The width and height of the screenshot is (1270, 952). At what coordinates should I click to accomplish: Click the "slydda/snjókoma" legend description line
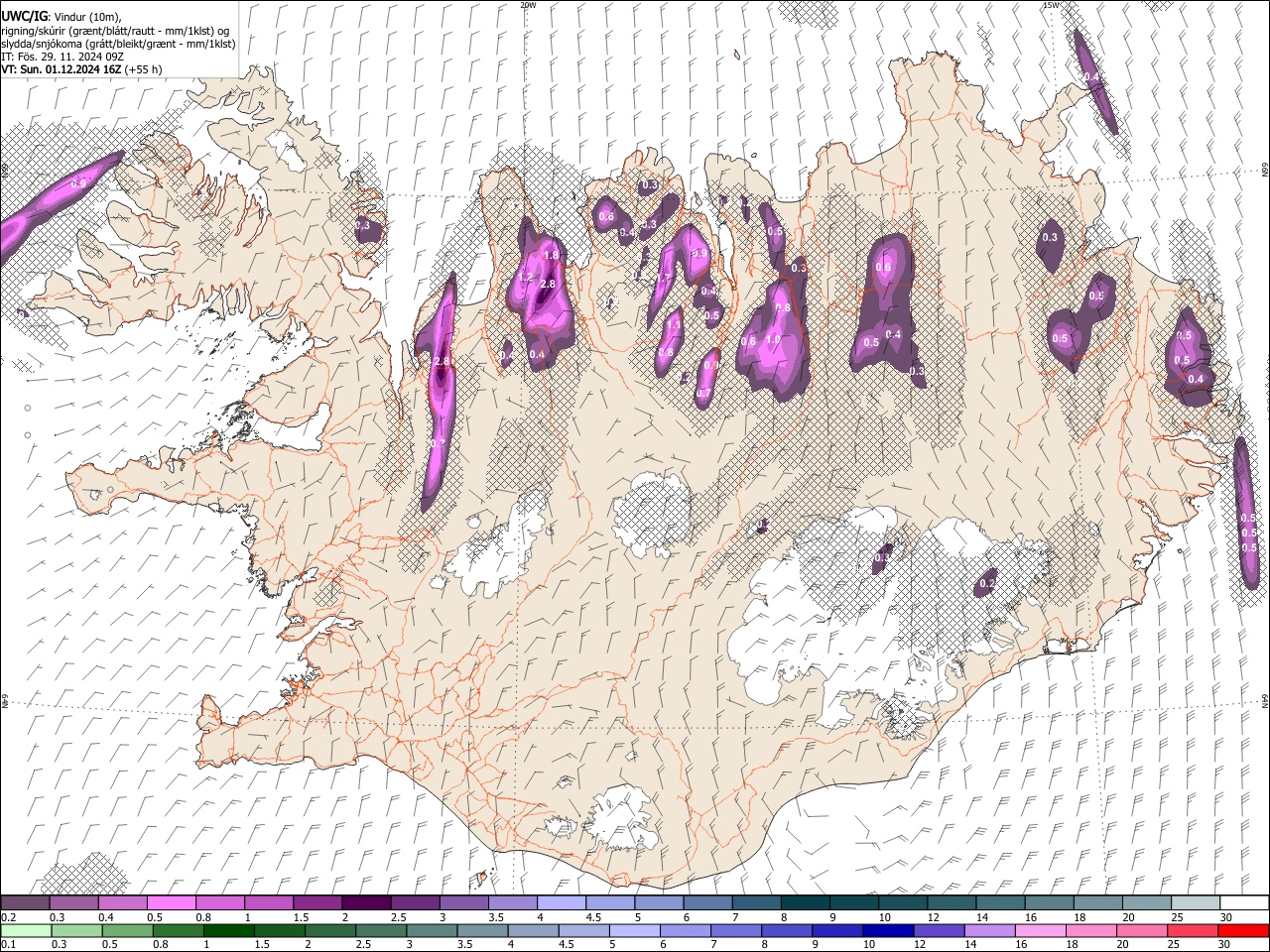(118, 44)
